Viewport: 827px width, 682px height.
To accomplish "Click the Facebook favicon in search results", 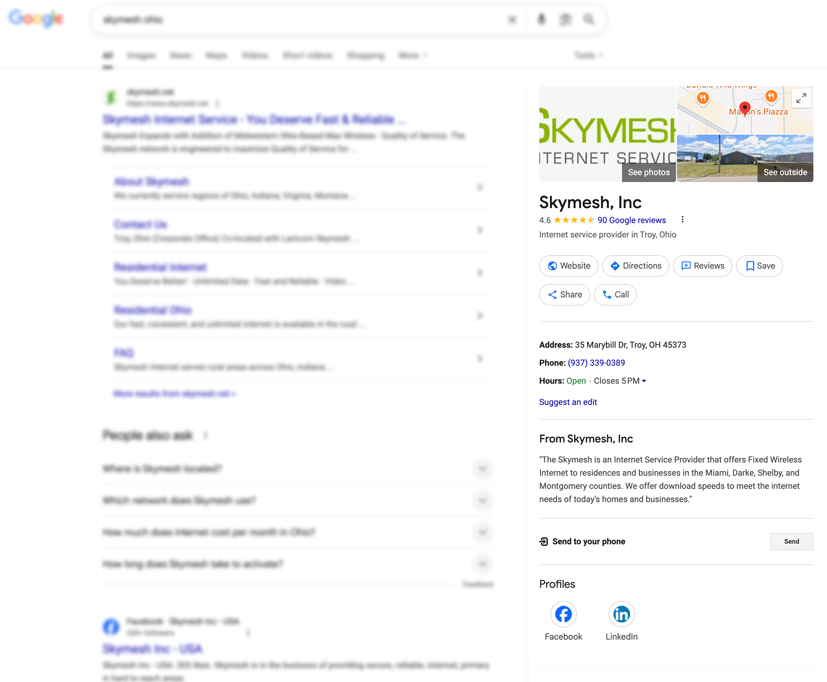I will pyautogui.click(x=111, y=627).
